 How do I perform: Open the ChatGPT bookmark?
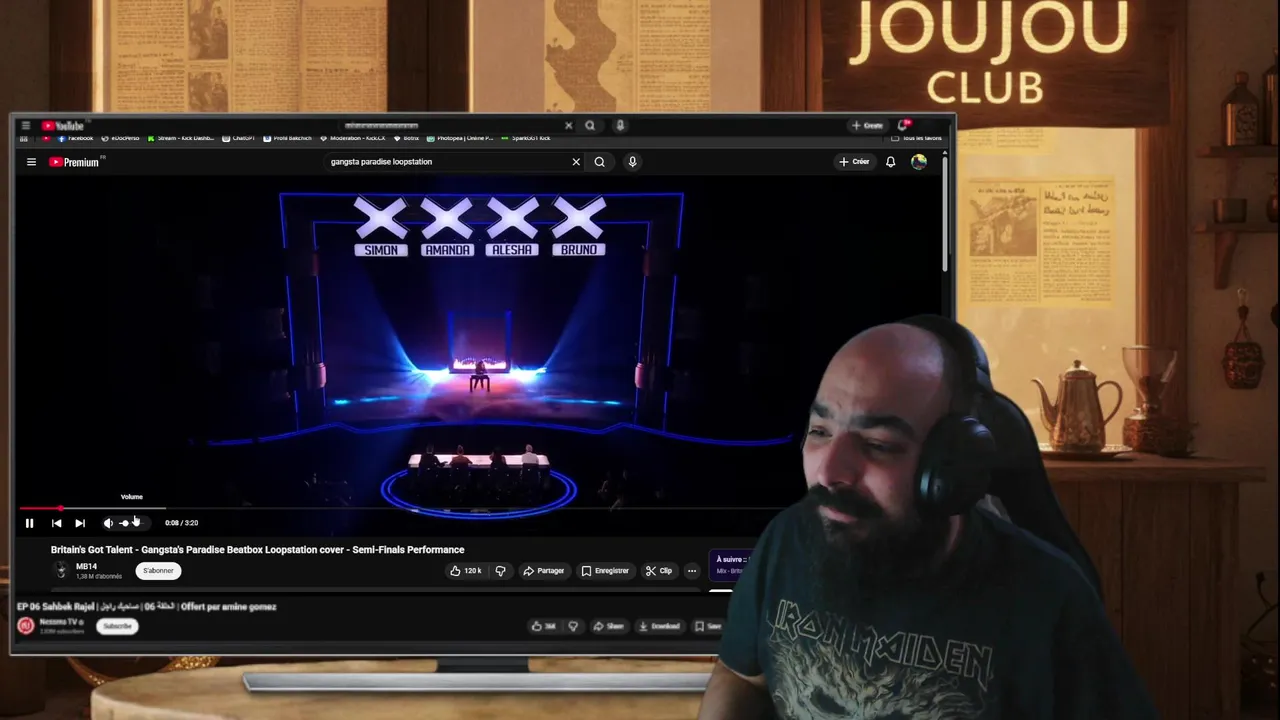click(239, 138)
